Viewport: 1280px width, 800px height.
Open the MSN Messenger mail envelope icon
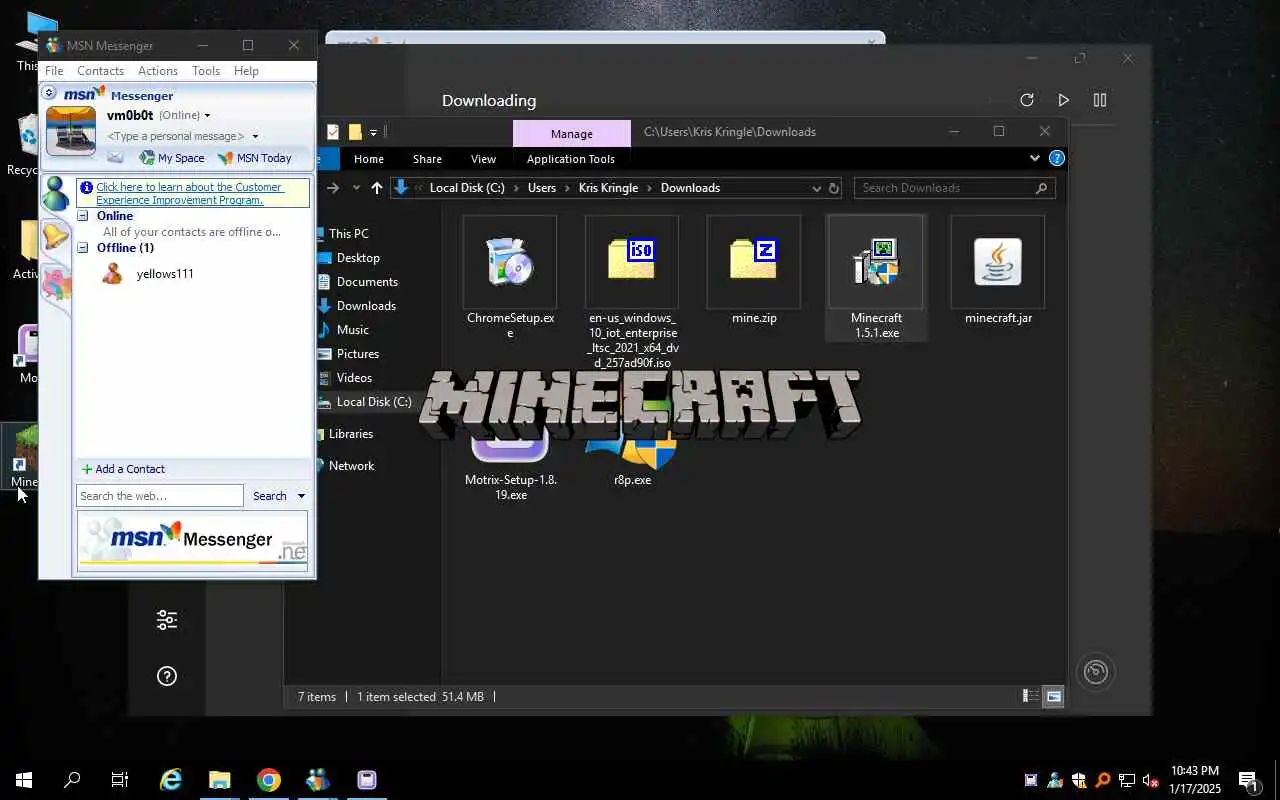[x=116, y=158]
